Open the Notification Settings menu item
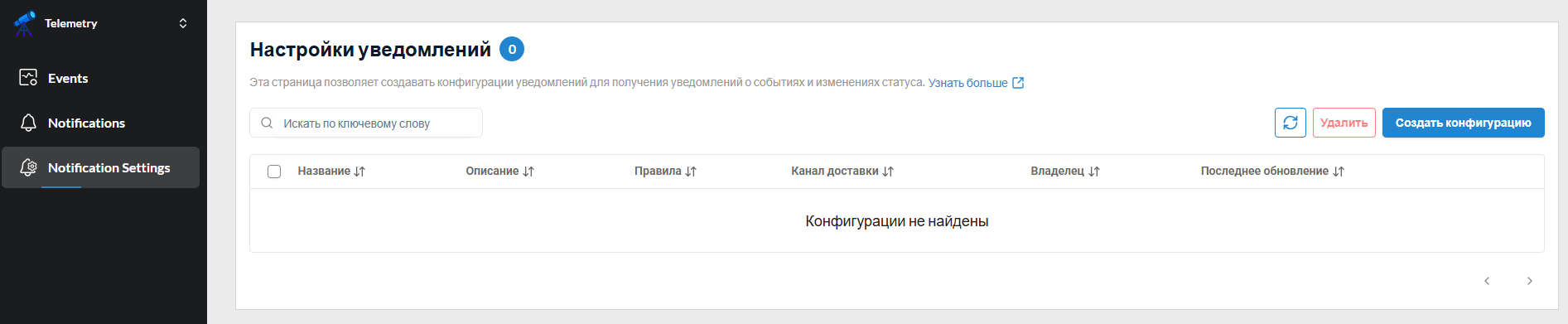This screenshot has height=324, width=1568. (101, 167)
